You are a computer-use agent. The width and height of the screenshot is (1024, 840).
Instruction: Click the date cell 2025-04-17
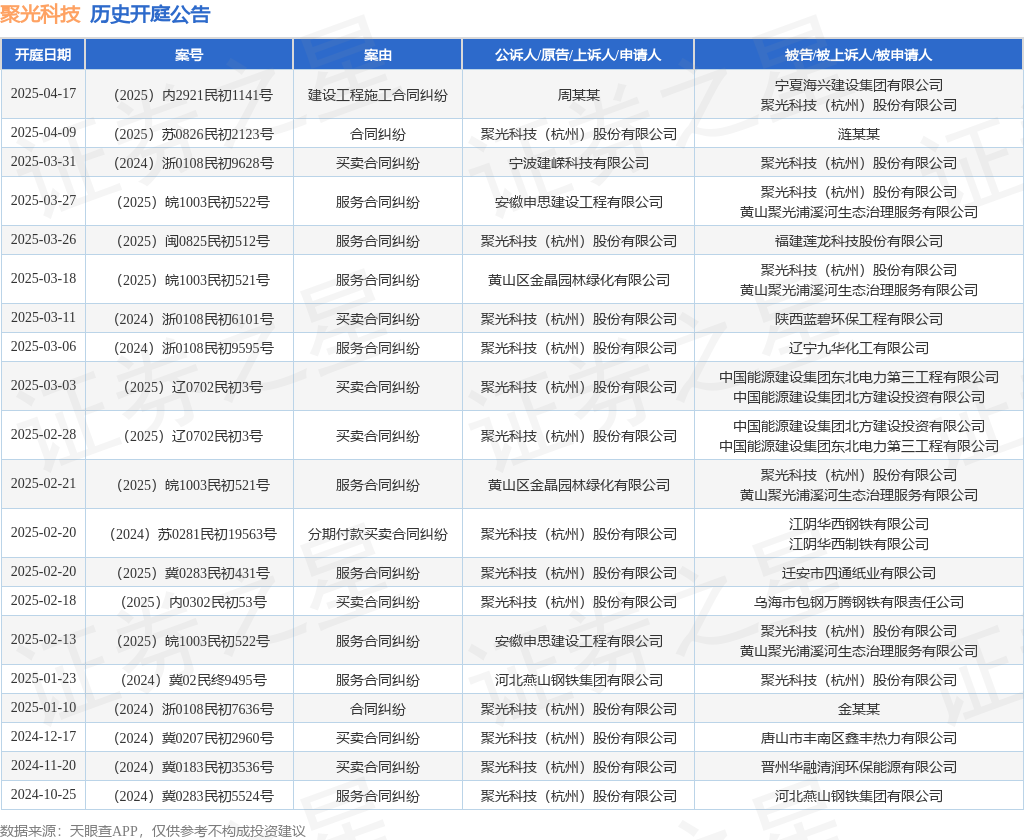point(43,93)
